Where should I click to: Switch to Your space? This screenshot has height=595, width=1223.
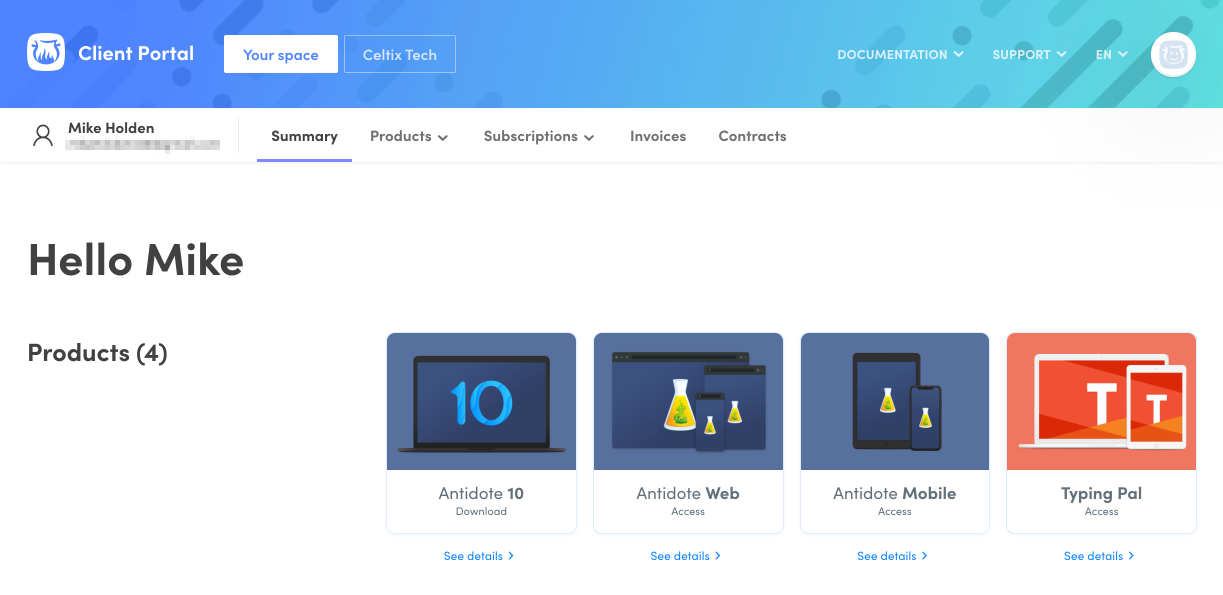point(281,55)
